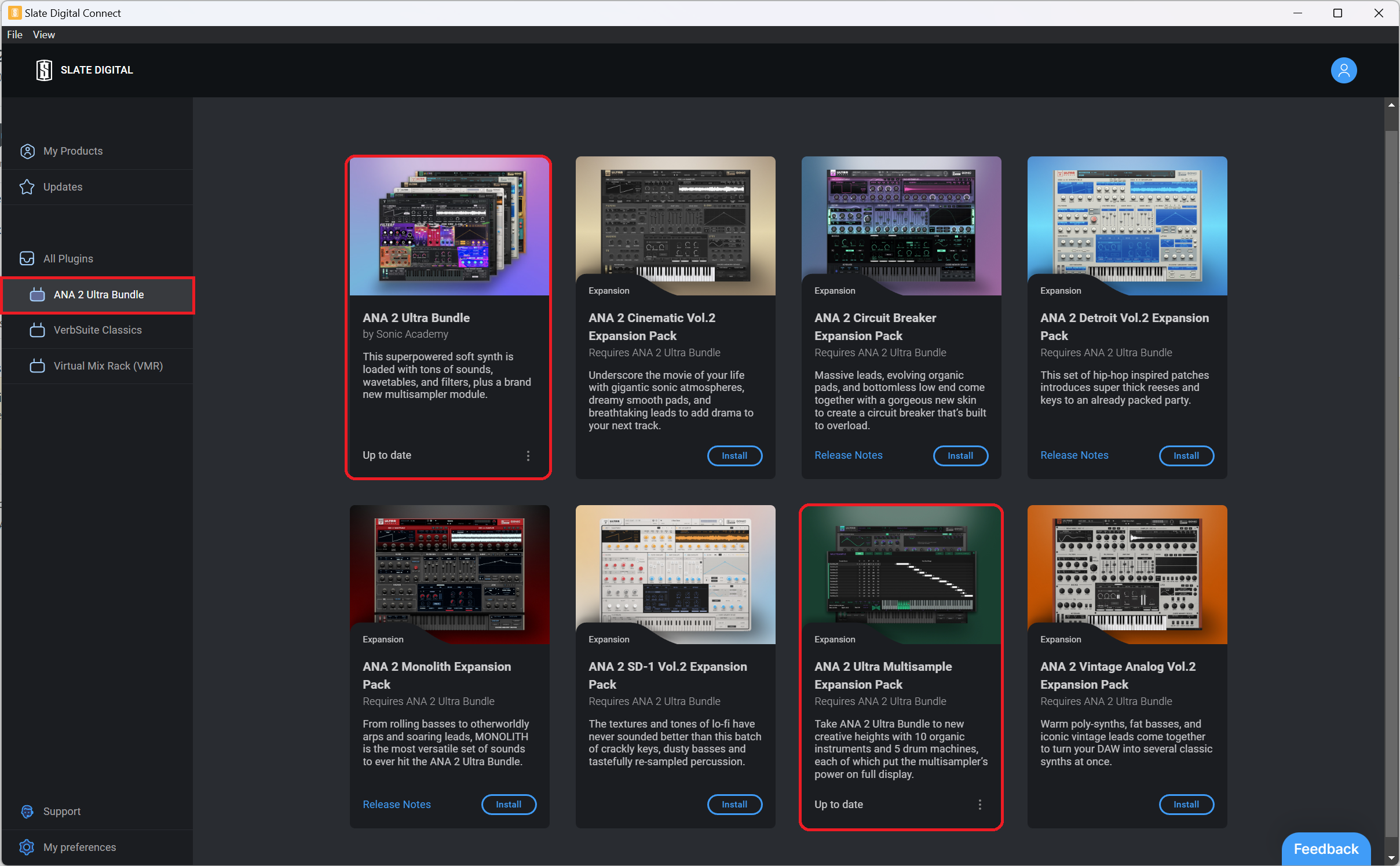Install ANA 2 SD-1 Vol.2 Expansion Pack
This screenshot has width=1400, height=866.
coord(734,805)
